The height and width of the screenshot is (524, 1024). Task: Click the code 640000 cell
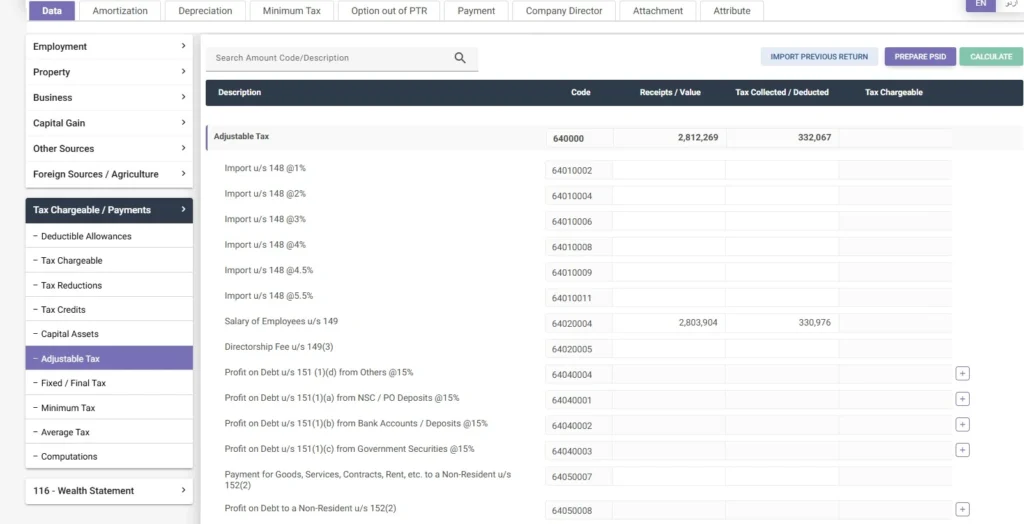pyautogui.click(x=579, y=138)
